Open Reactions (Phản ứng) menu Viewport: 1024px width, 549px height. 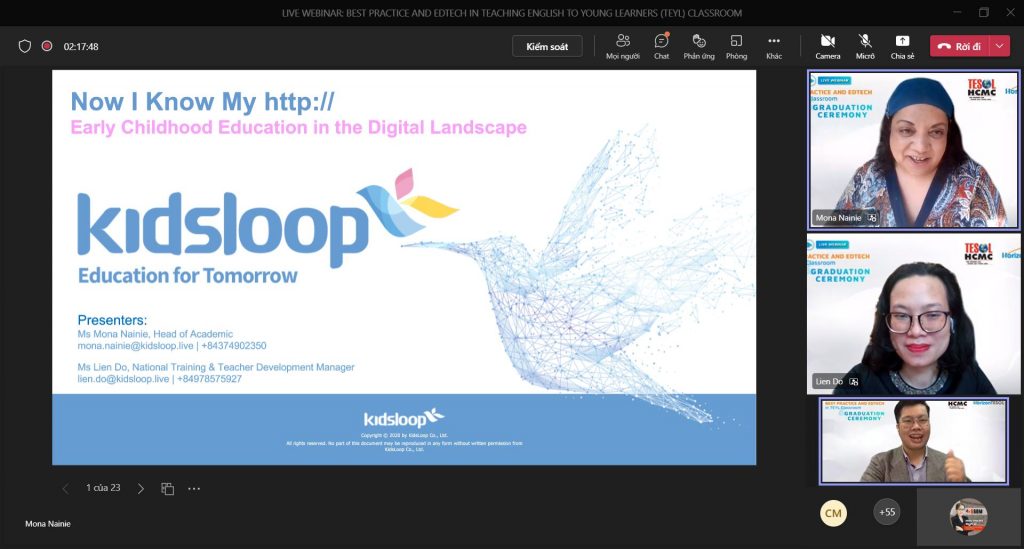tap(699, 46)
